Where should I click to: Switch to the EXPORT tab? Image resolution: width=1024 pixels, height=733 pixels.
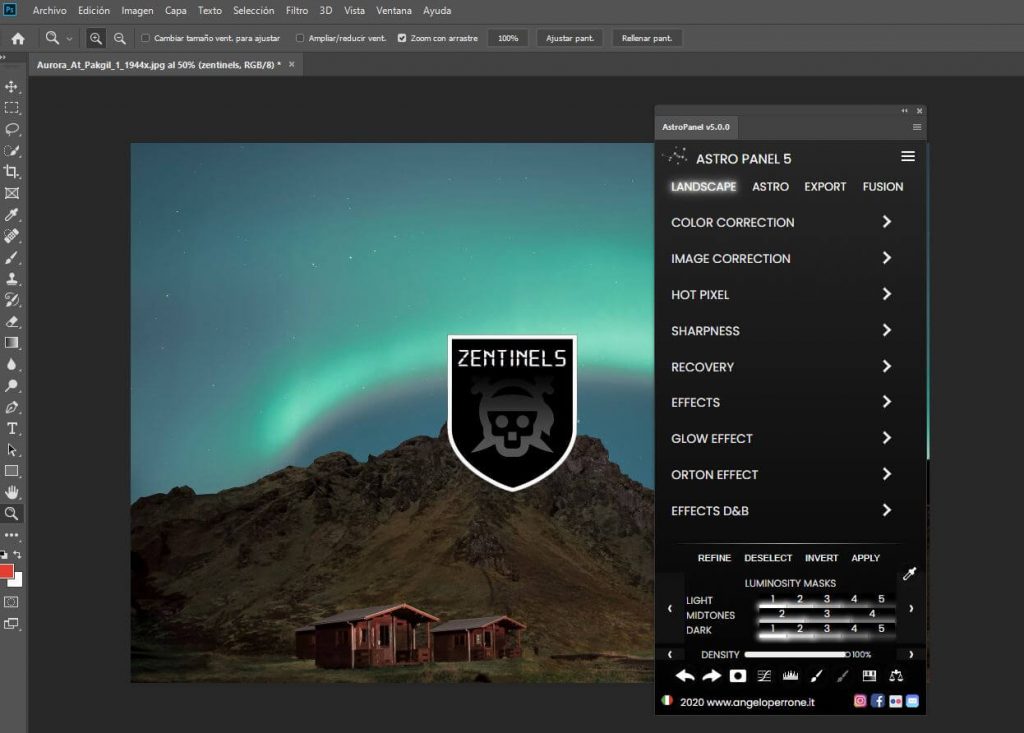pyautogui.click(x=825, y=187)
